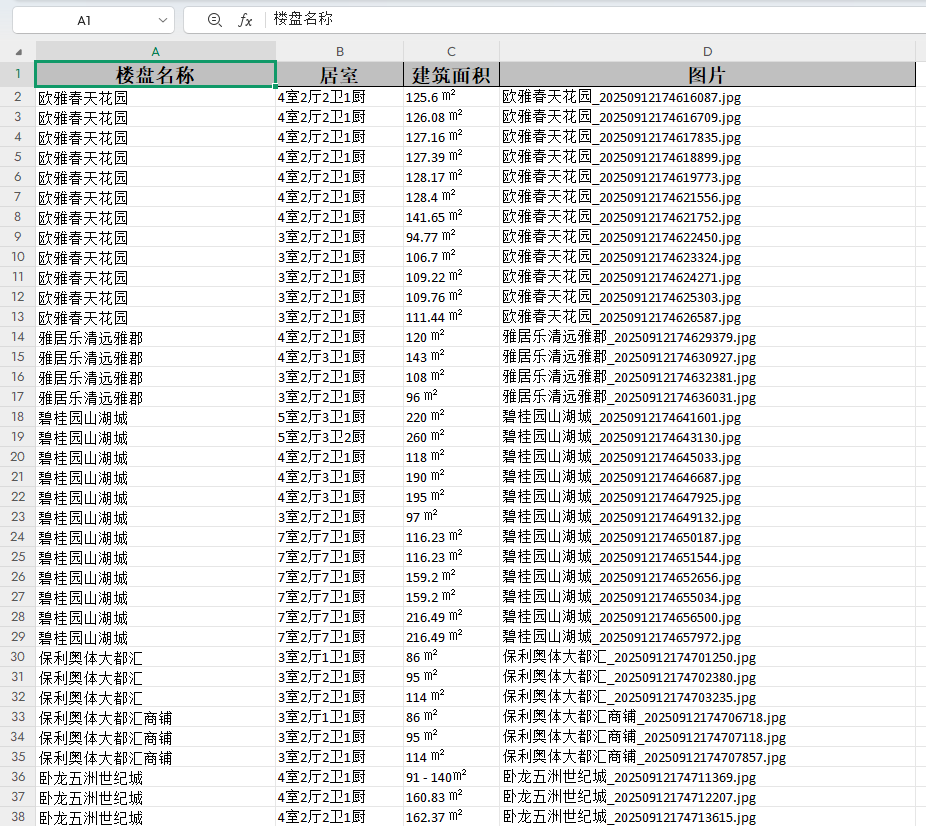
Task: Select row header 1
Action: point(18,74)
